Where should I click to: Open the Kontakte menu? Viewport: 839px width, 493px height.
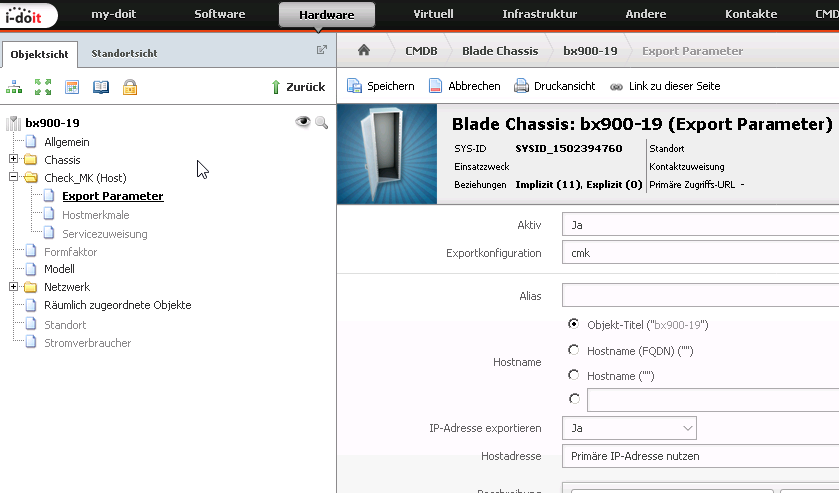pyautogui.click(x=751, y=14)
